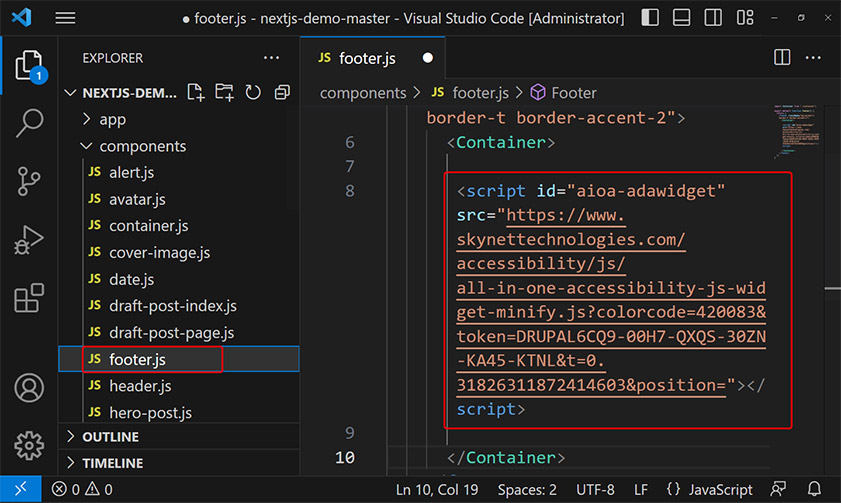Open the feedback icon in status bar
This screenshot has width=841, height=503.
click(x=778, y=489)
